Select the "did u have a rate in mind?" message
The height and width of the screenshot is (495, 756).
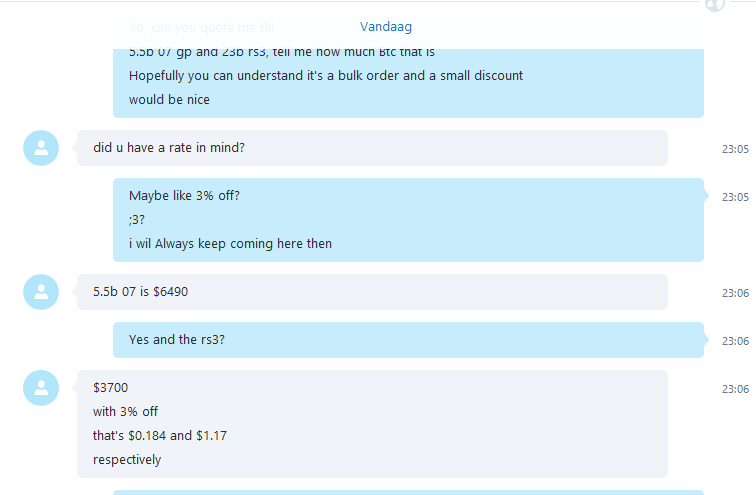[x=372, y=148]
